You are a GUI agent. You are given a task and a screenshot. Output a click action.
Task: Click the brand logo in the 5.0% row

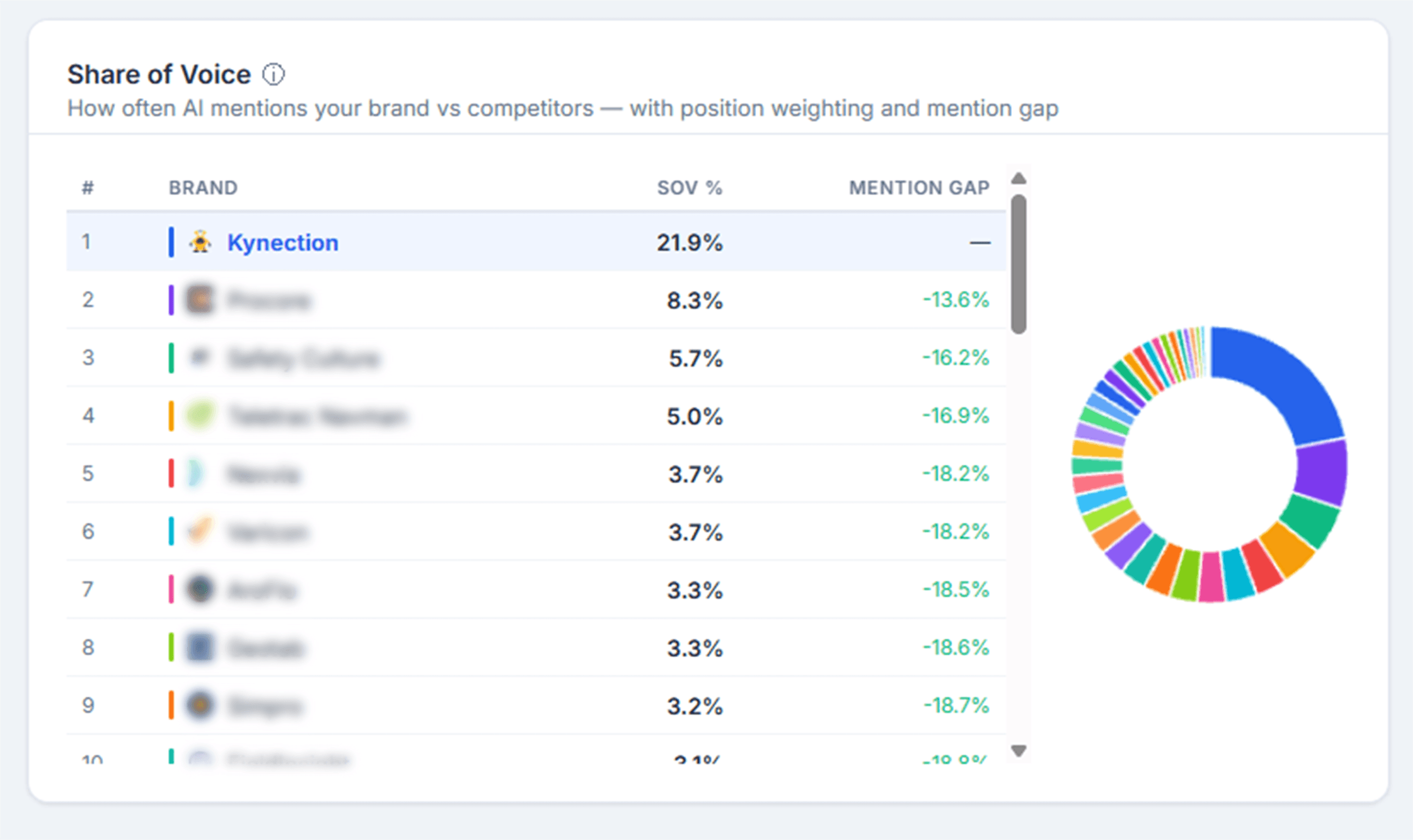pos(200,416)
